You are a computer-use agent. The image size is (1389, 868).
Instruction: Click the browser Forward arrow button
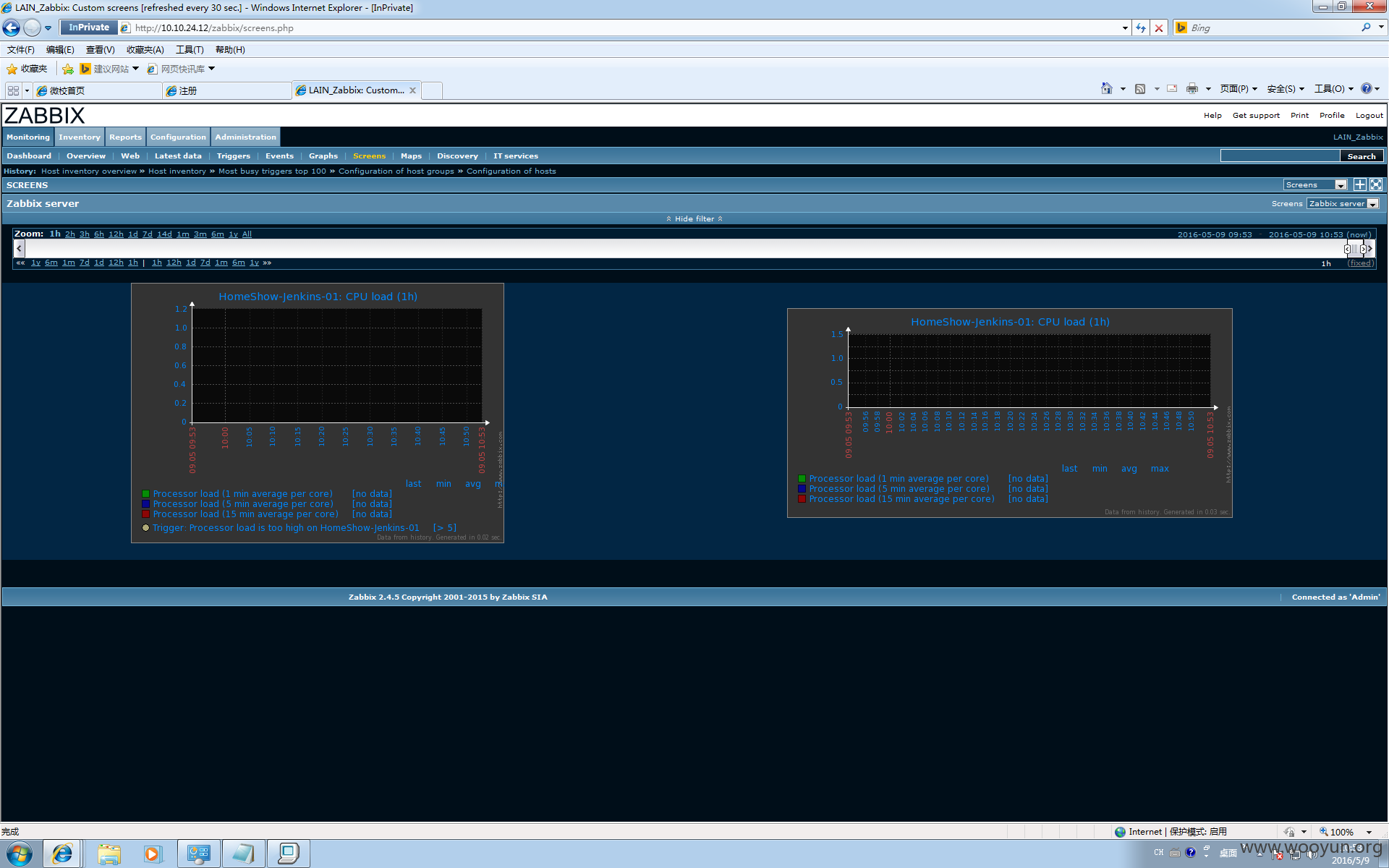coord(32,27)
